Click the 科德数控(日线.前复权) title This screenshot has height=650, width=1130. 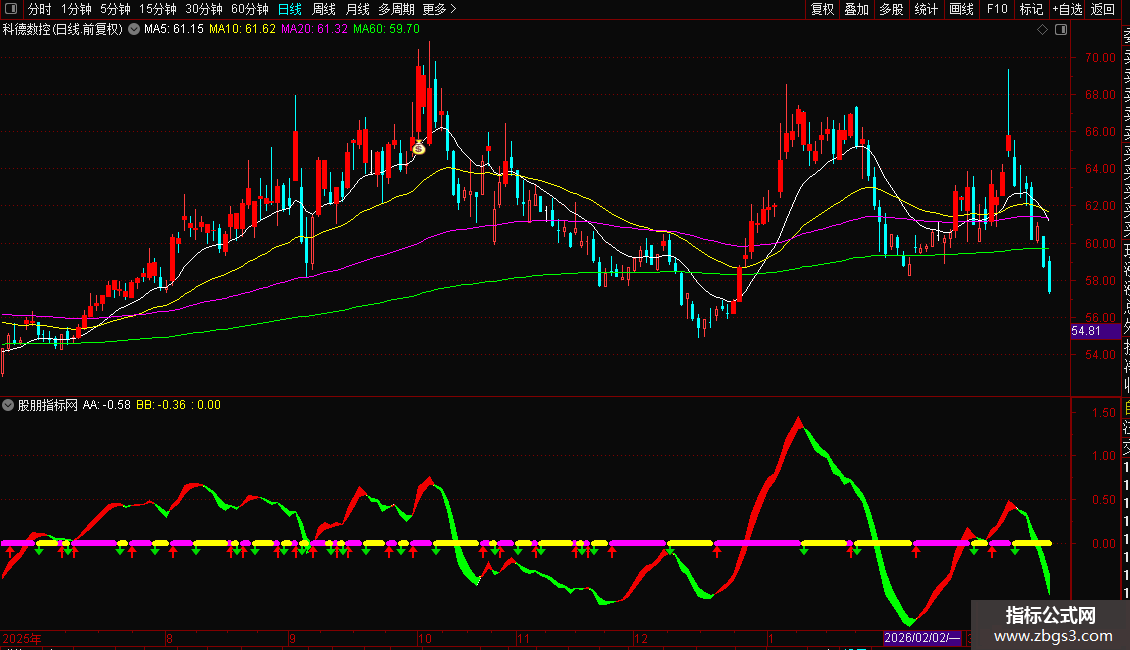point(63,29)
